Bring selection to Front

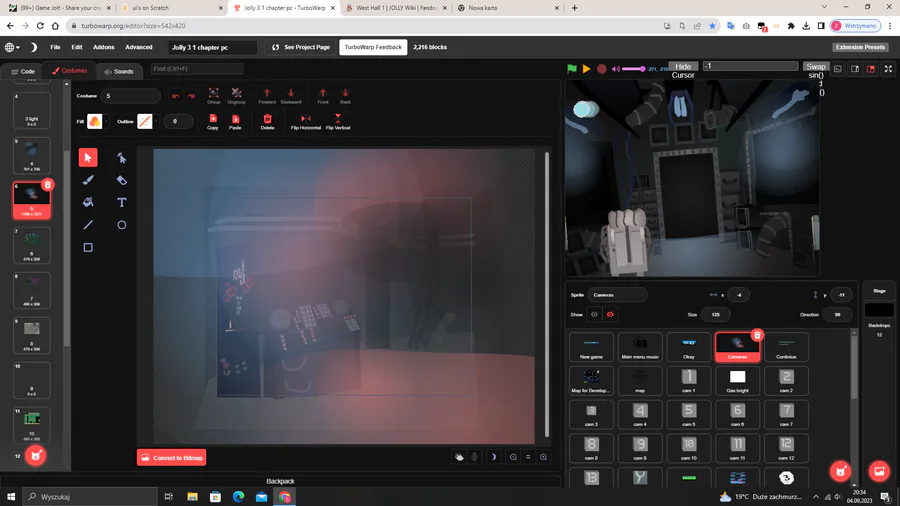[x=323, y=95]
